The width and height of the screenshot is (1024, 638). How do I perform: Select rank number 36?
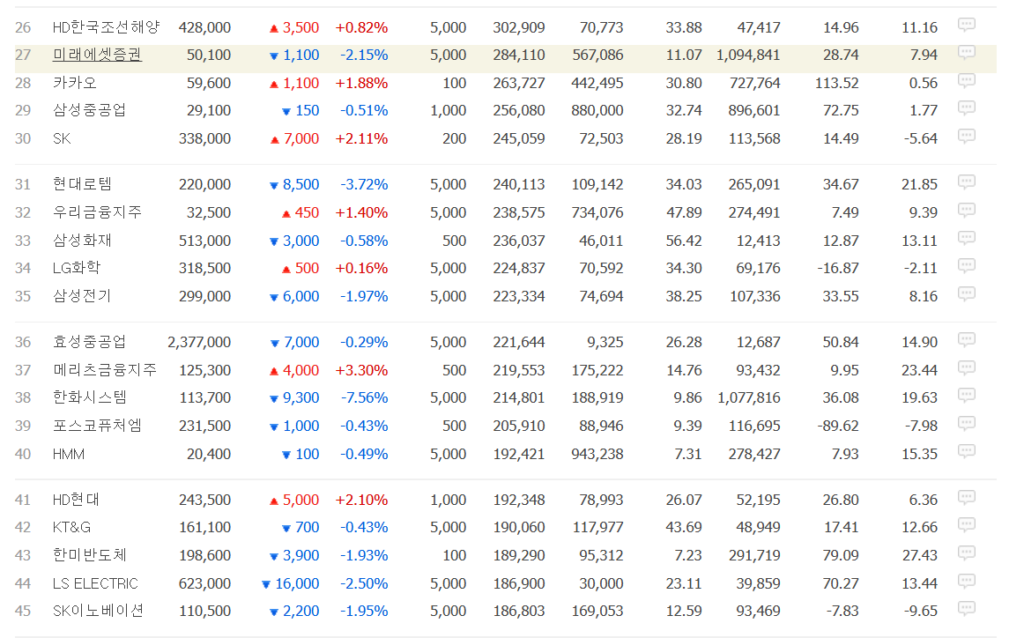pos(23,342)
